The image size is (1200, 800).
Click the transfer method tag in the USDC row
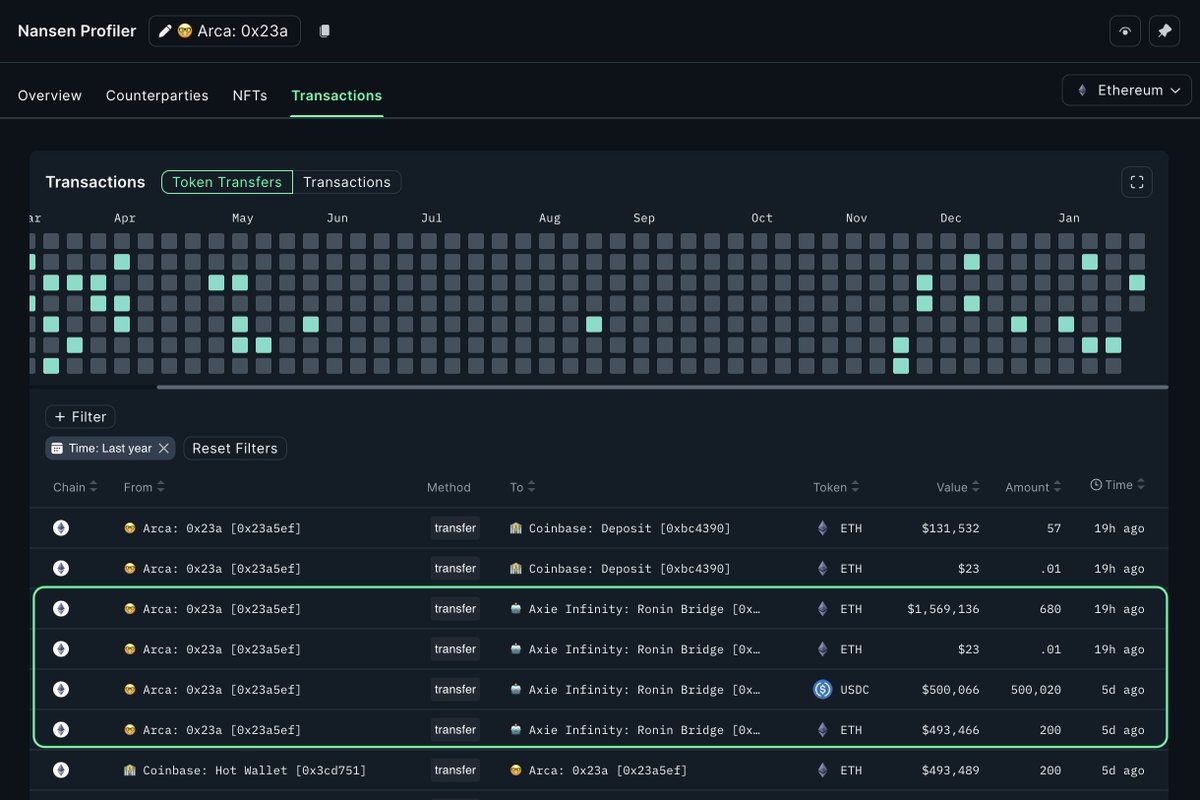[455, 689]
